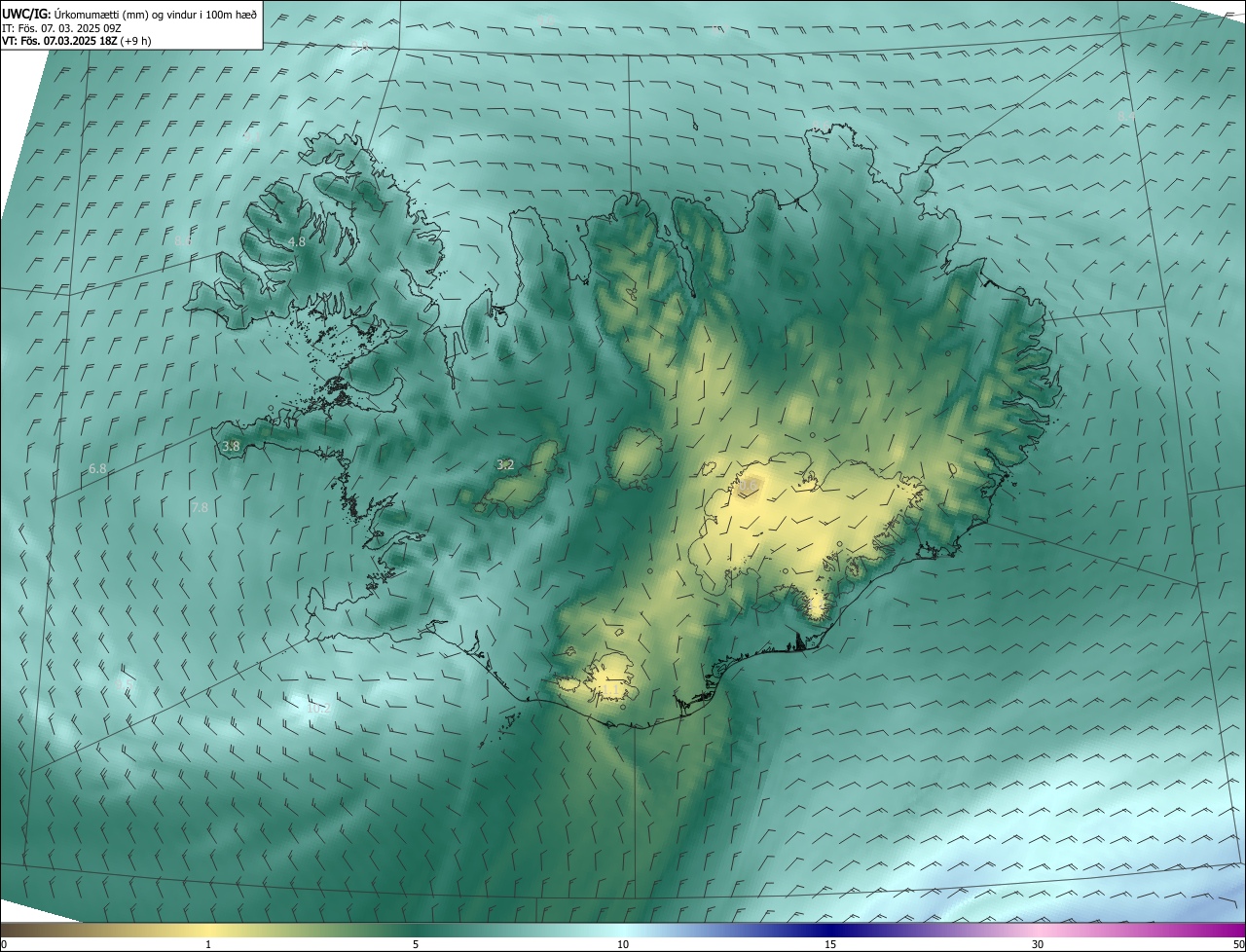
Task: Click the 3.8 value on Snæfellsnes peninsula
Action: coord(231,447)
